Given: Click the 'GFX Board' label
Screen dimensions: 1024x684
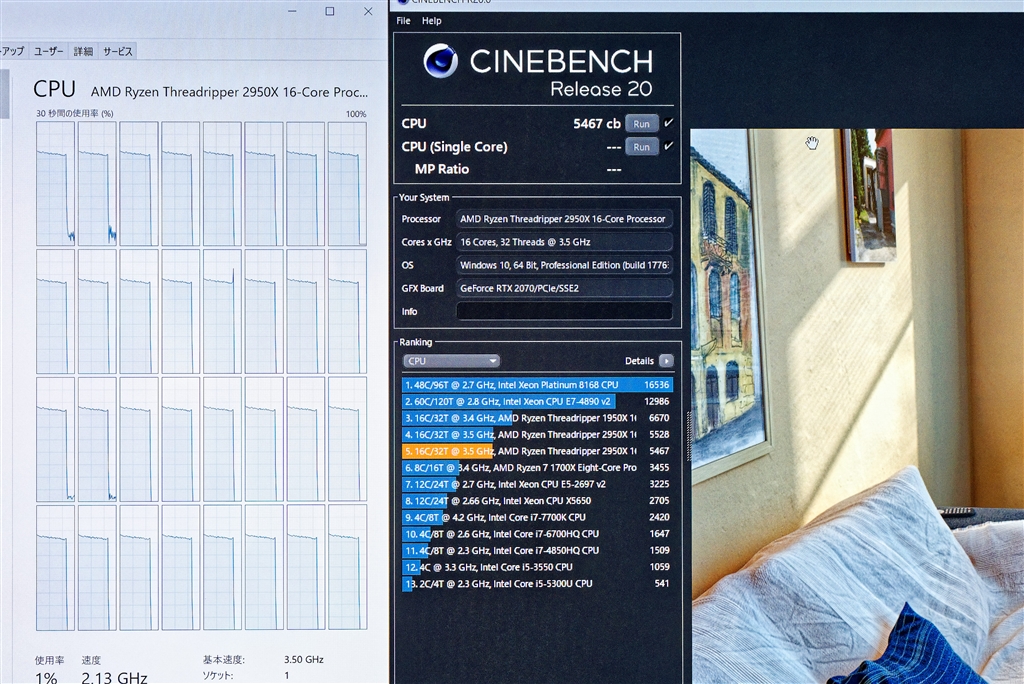Looking at the screenshot, I should (423, 288).
